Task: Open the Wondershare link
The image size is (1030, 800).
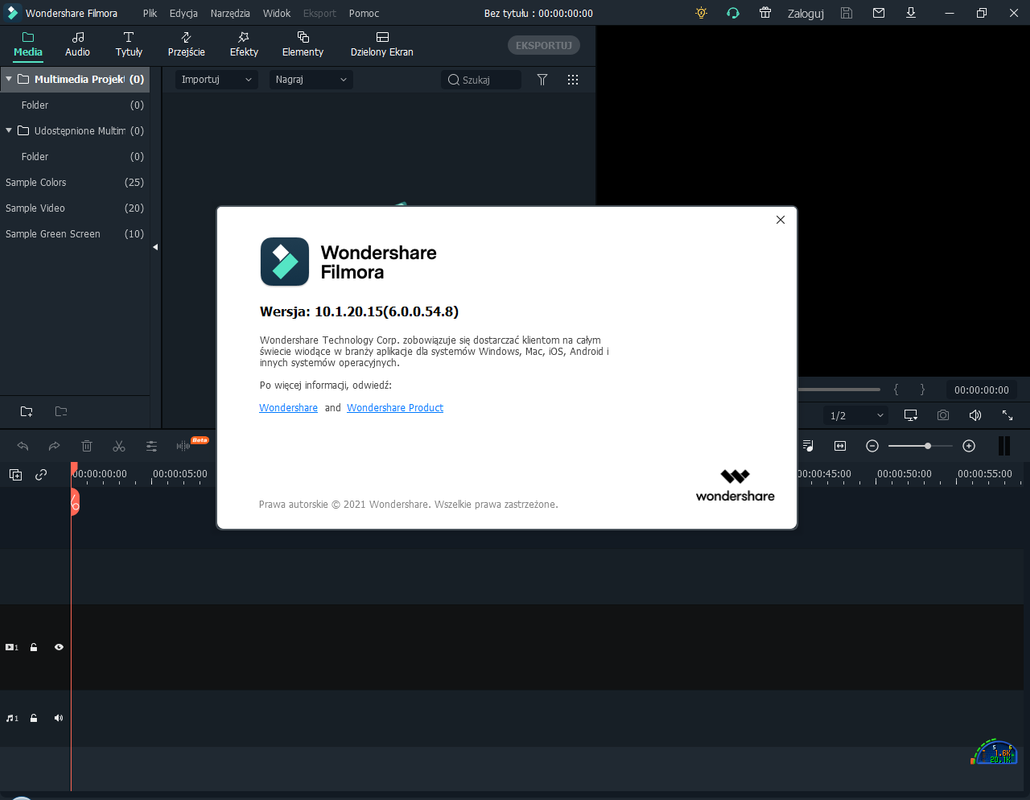Action: 288,408
